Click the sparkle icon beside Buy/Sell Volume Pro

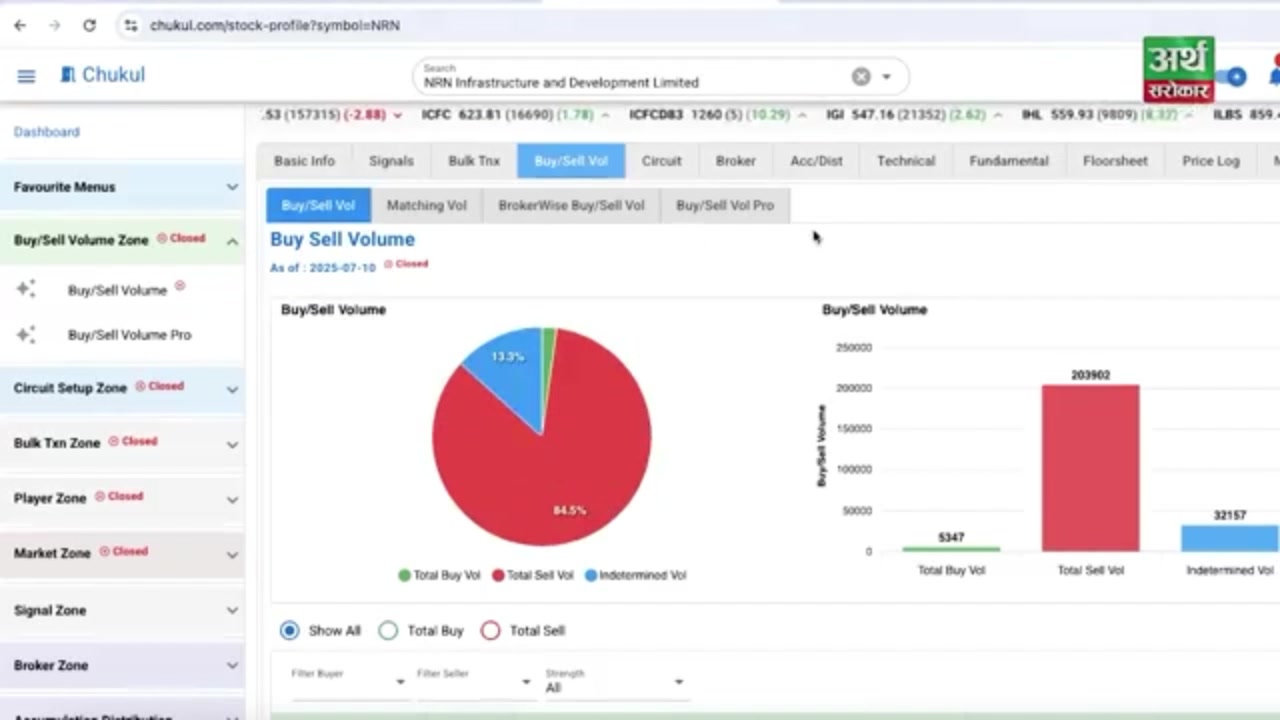click(26, 334)
